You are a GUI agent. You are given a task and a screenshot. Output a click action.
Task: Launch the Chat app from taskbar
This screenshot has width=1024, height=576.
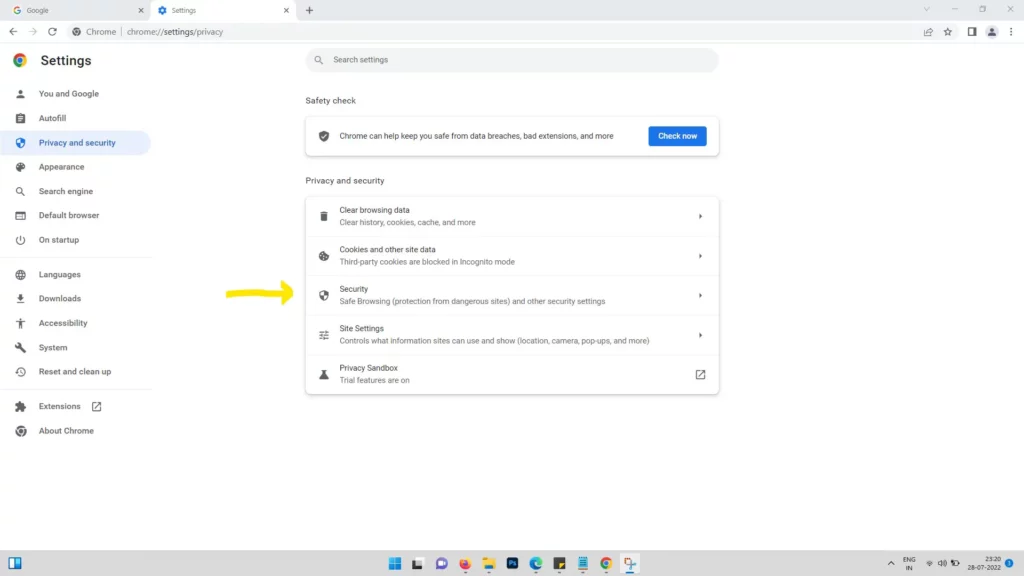click(441, 563)
